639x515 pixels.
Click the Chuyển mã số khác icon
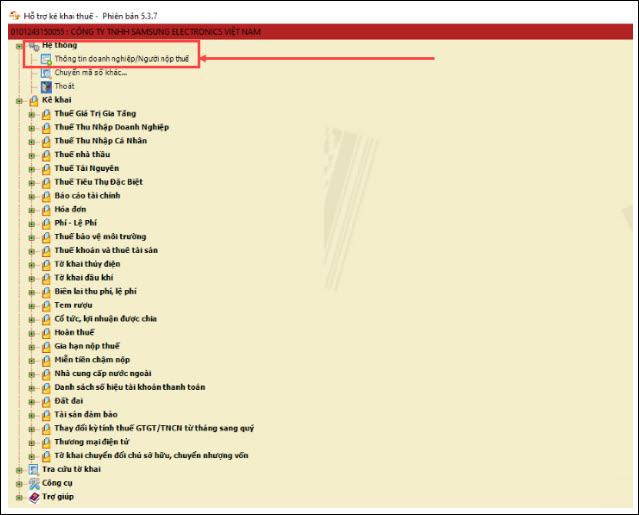click(45, 73)
